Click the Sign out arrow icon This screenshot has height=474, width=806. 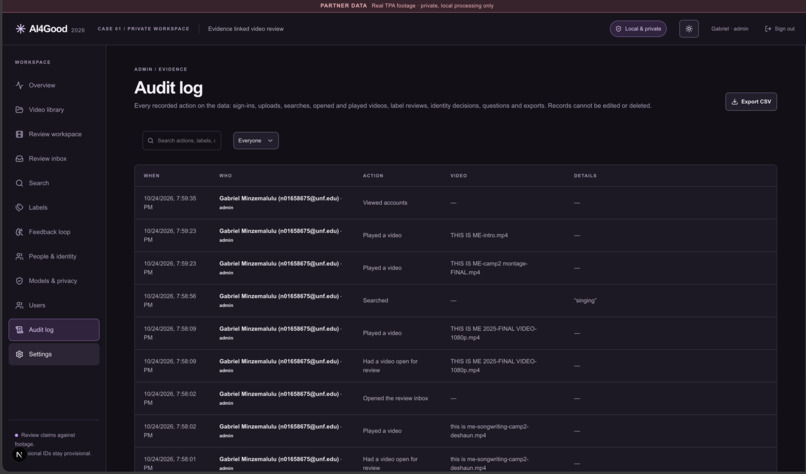point(768,29)
